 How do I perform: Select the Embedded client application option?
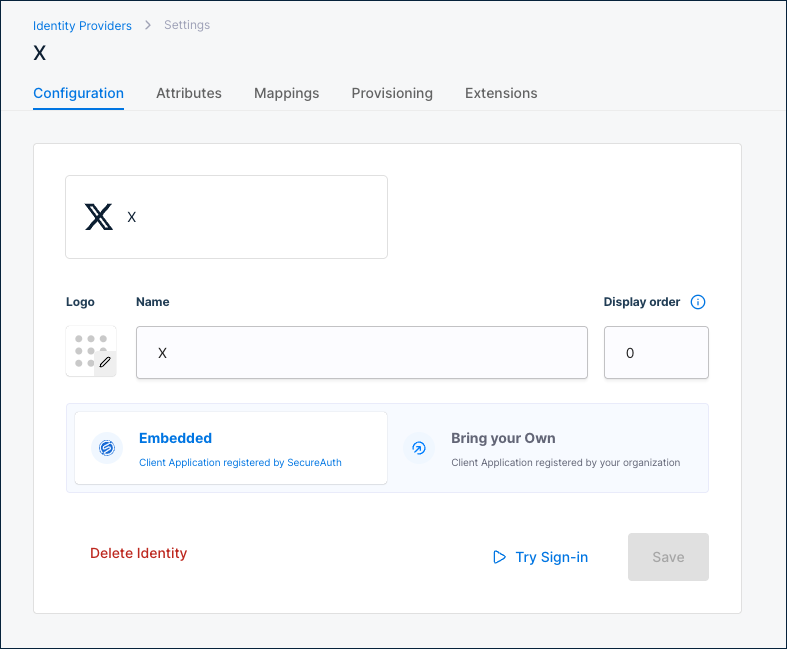[x=231, y=448]
